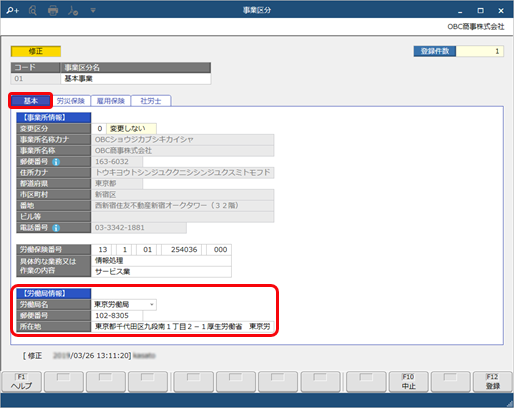Select the 東京労働局 combo box
This screenshot has height=408, width=514.
coord(124,304)
